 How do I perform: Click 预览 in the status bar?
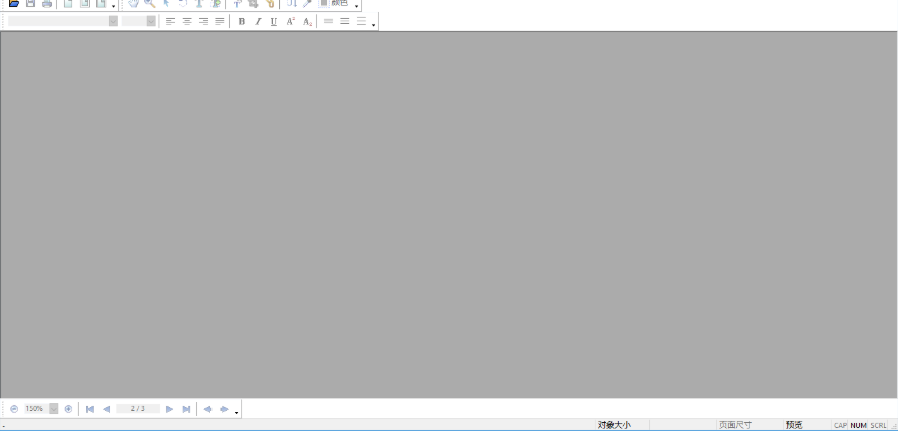[x=794, y=425]
